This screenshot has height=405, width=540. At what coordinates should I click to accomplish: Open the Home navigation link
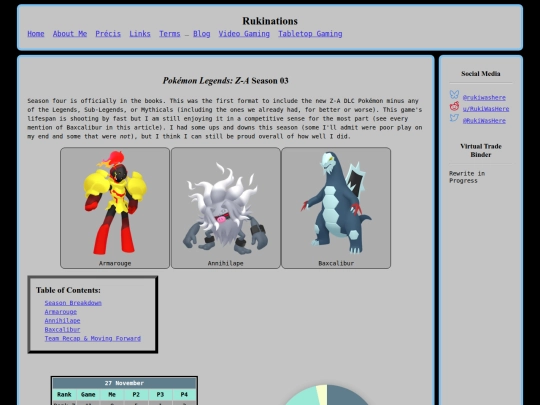coord(36,34)
